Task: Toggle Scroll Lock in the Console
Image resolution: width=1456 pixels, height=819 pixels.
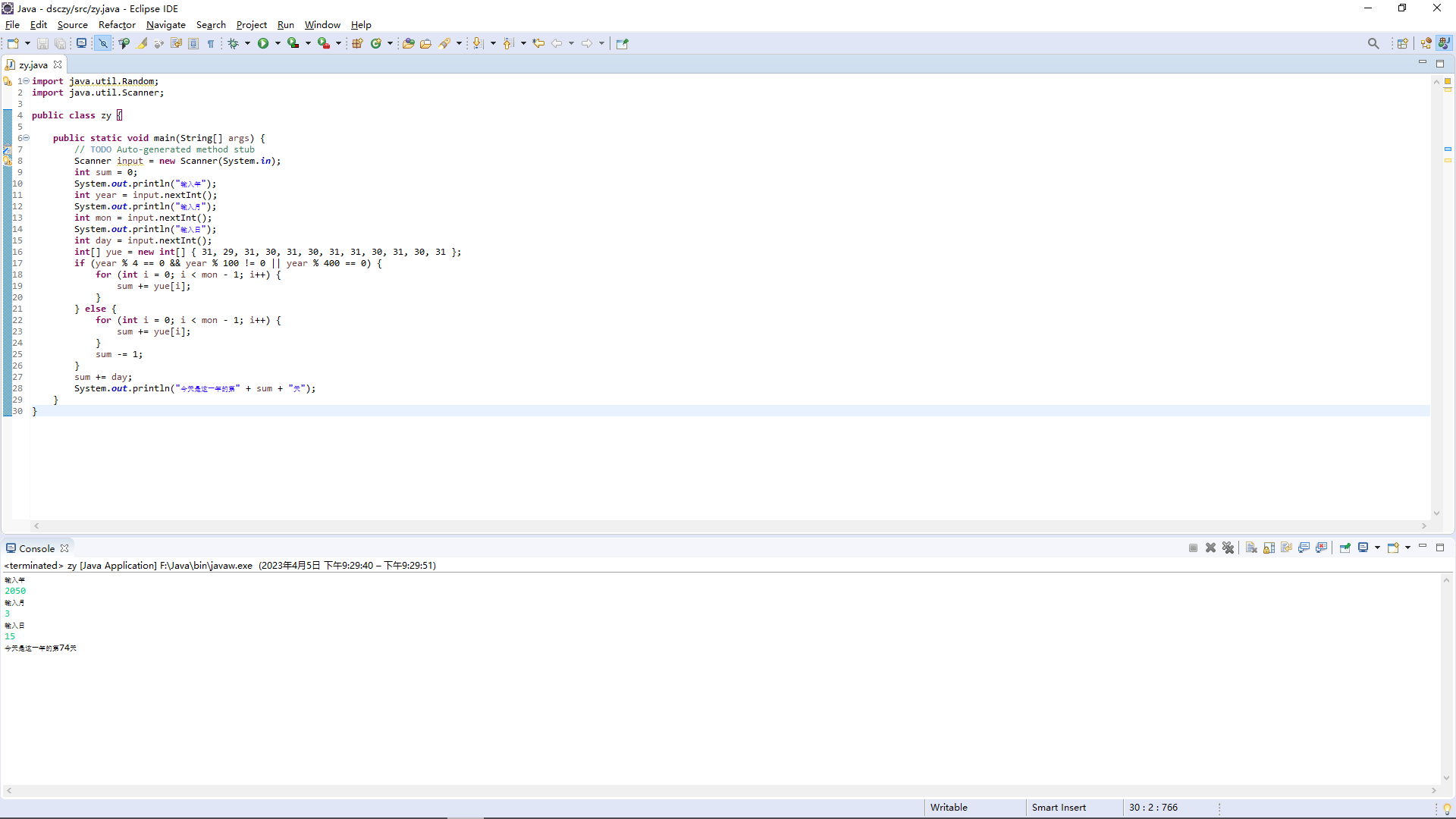Action: pos(1269,548)
